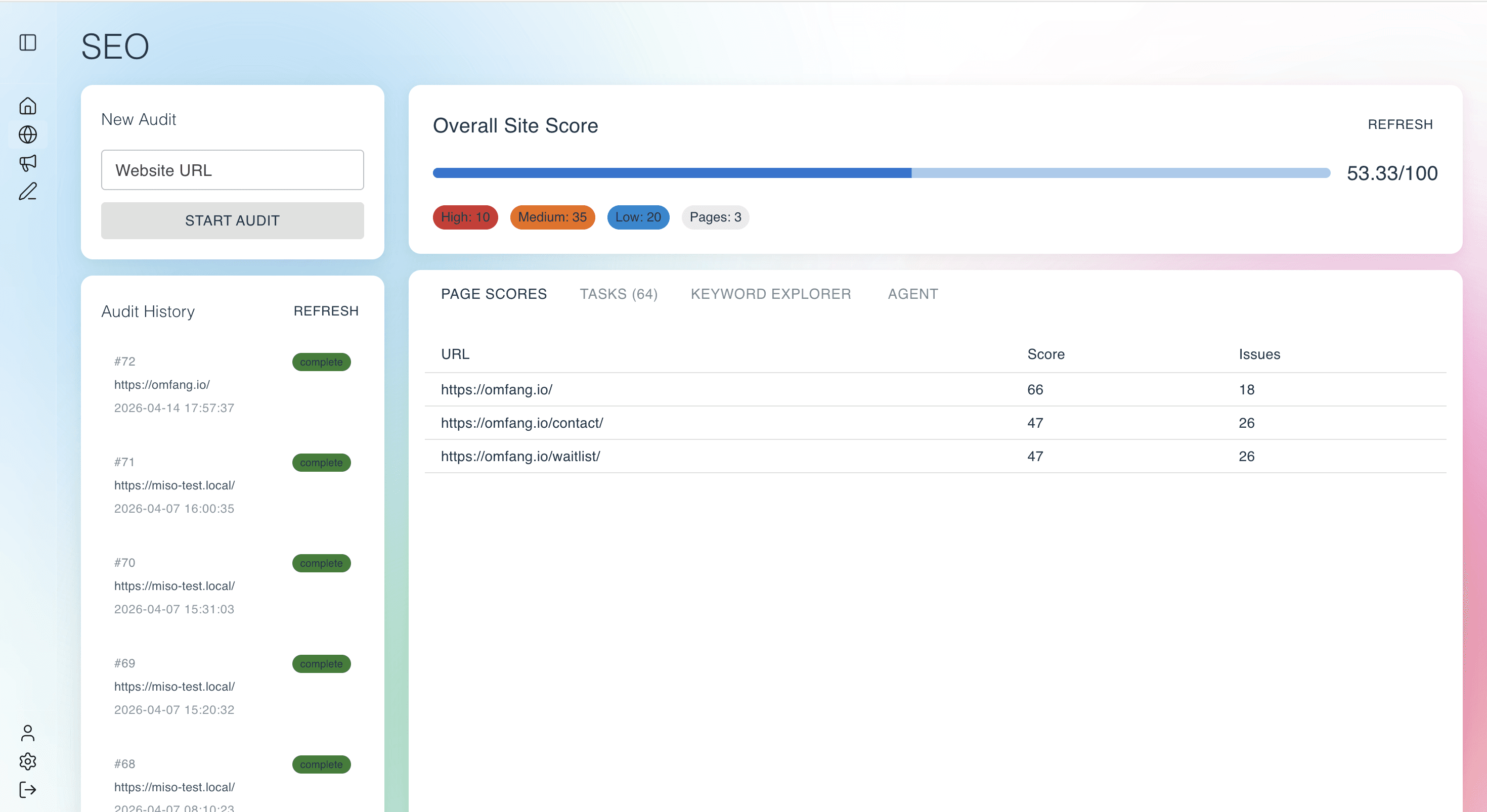
Task: Open the settings gear icon
Action: (27, 762)
